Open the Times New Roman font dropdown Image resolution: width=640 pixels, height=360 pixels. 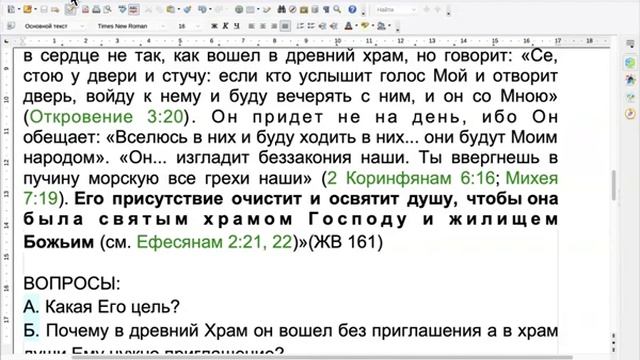[163, 26]
